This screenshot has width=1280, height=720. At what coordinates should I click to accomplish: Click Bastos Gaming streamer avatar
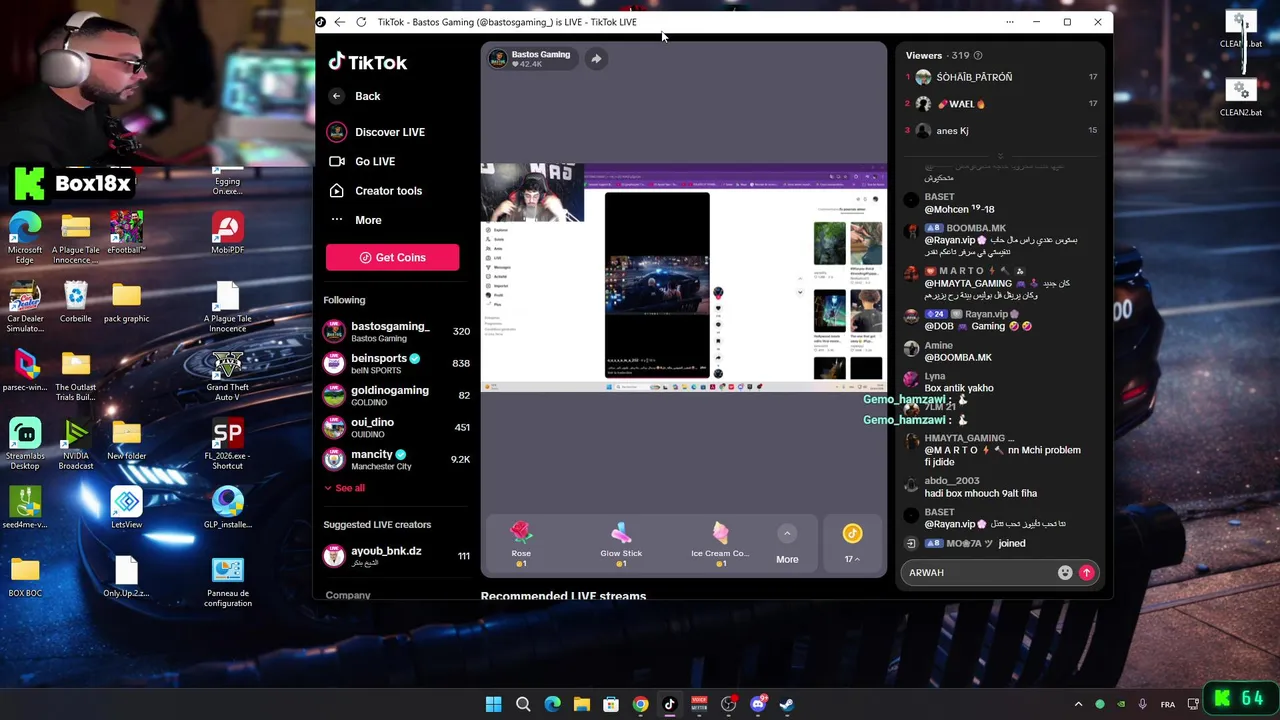coord(498,59)
